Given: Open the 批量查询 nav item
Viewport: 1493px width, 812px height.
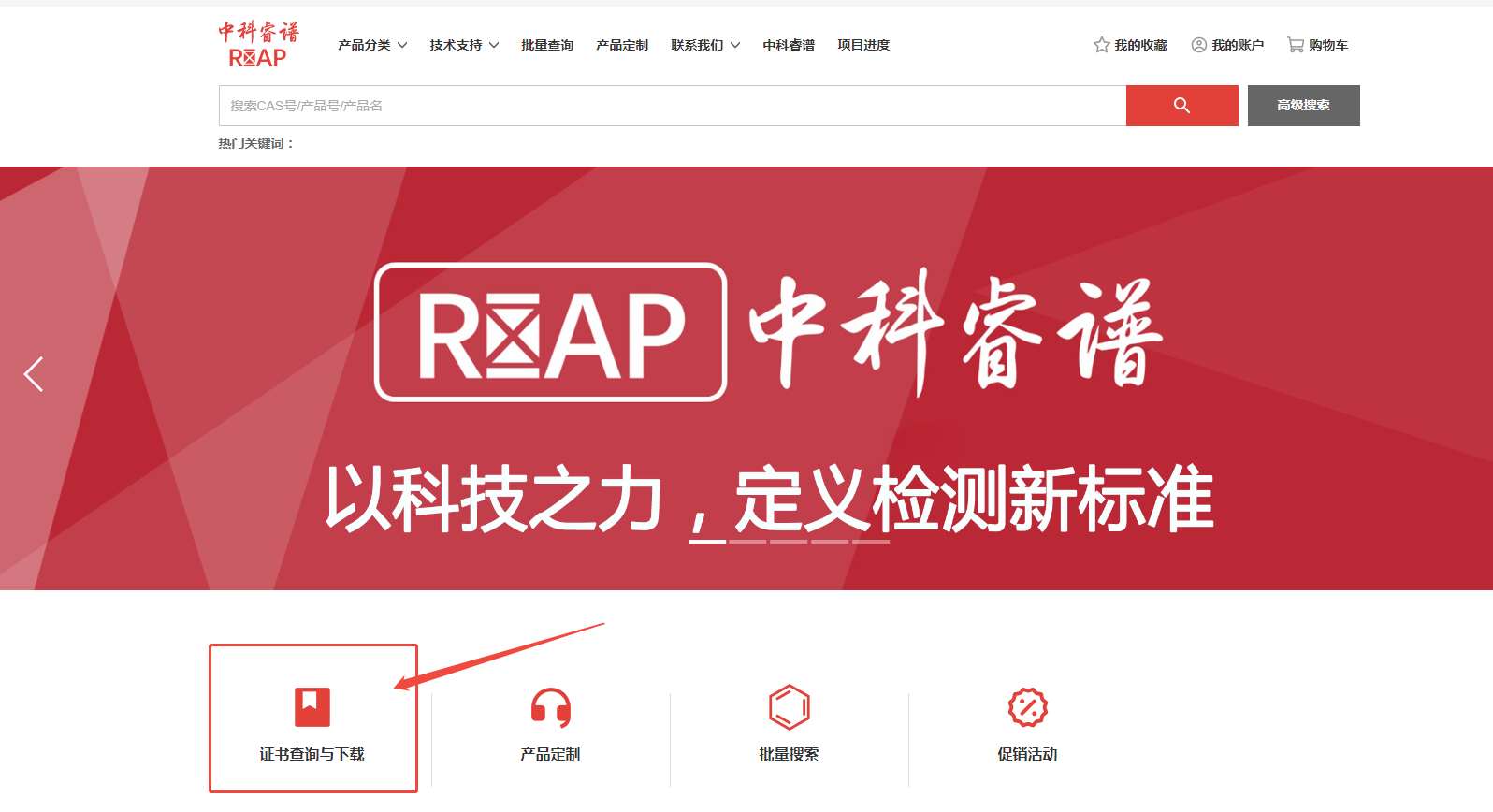Looking at the screenshot, I should (x=547, y=45).
